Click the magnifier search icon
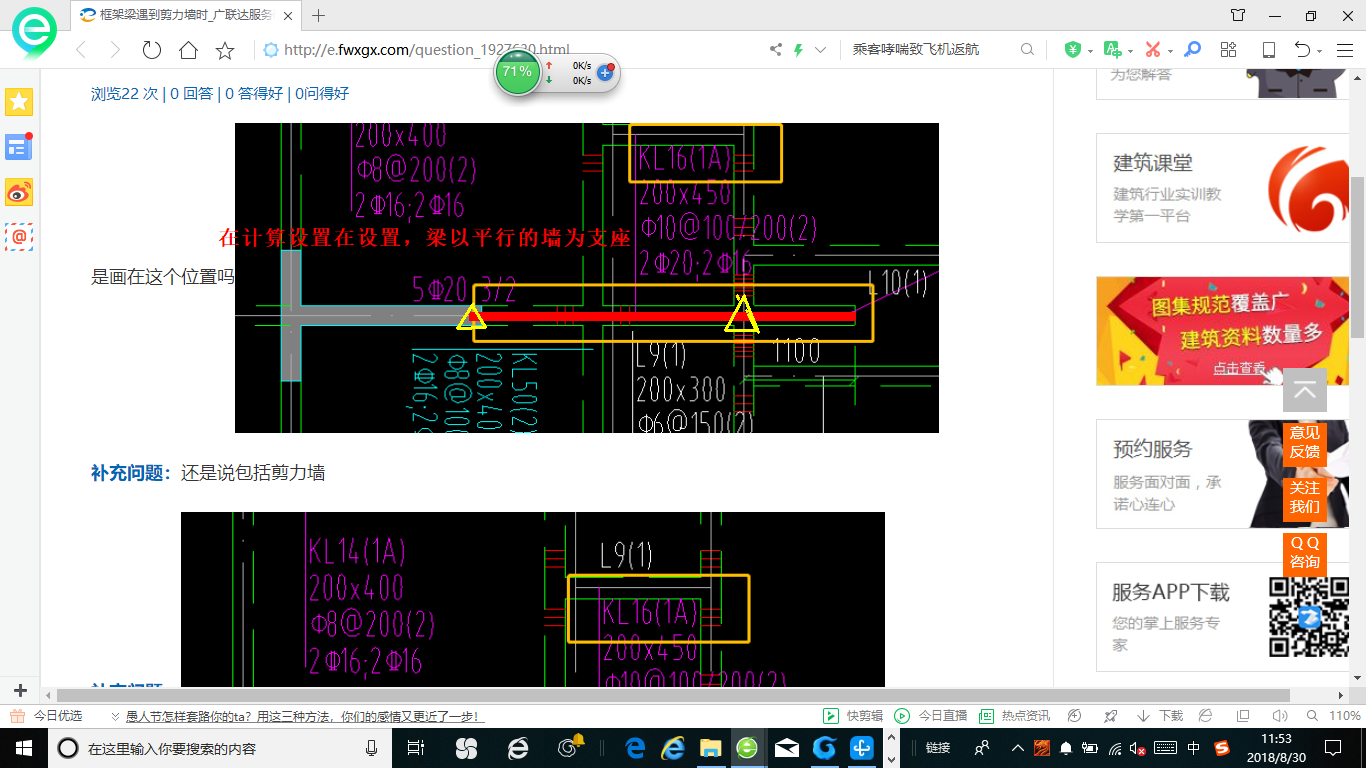 pyautogui.click(x=1027, y=50)
